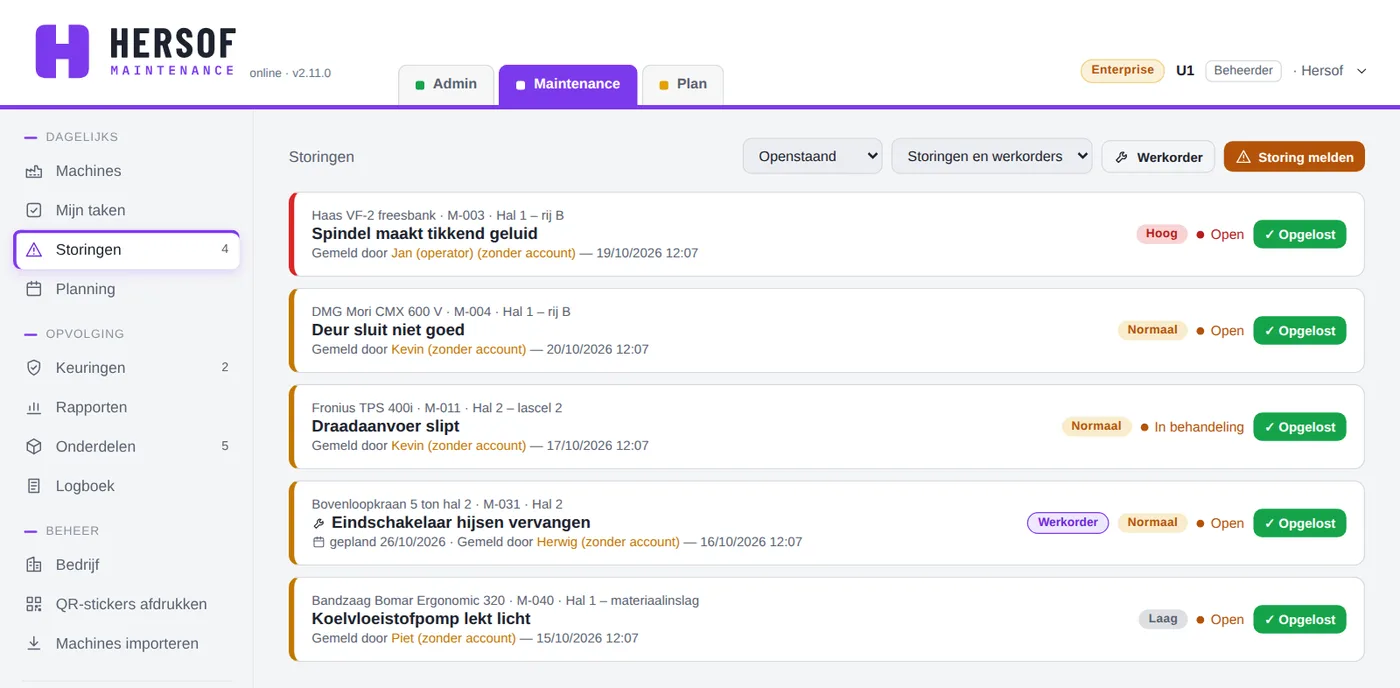This screenshot has height=688, width=1400.
Task: Click the orange square on Plan tab
Action: [x=664, y=85]
